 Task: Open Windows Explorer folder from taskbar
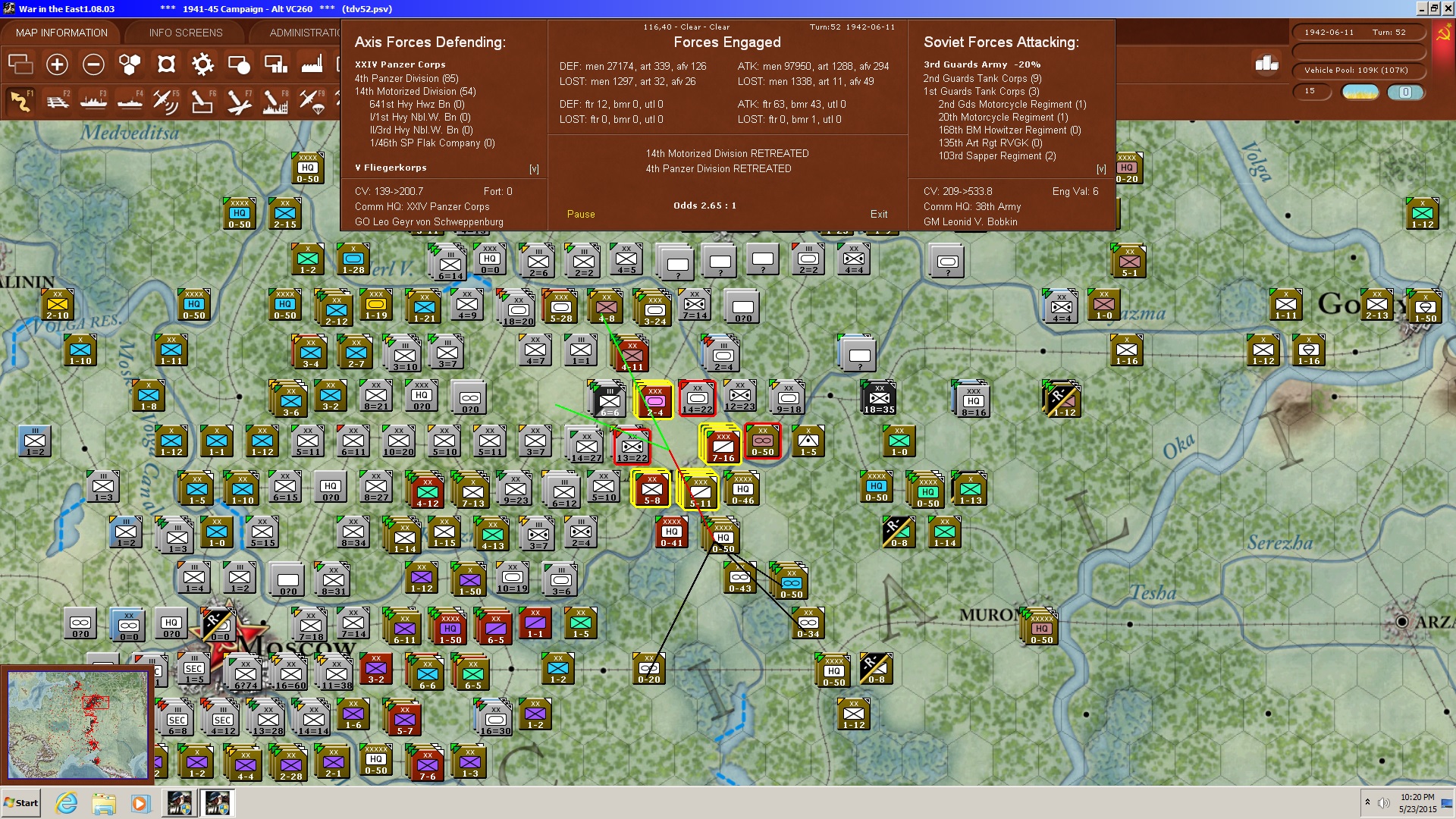pyautogui.click(x=104, y=803)
